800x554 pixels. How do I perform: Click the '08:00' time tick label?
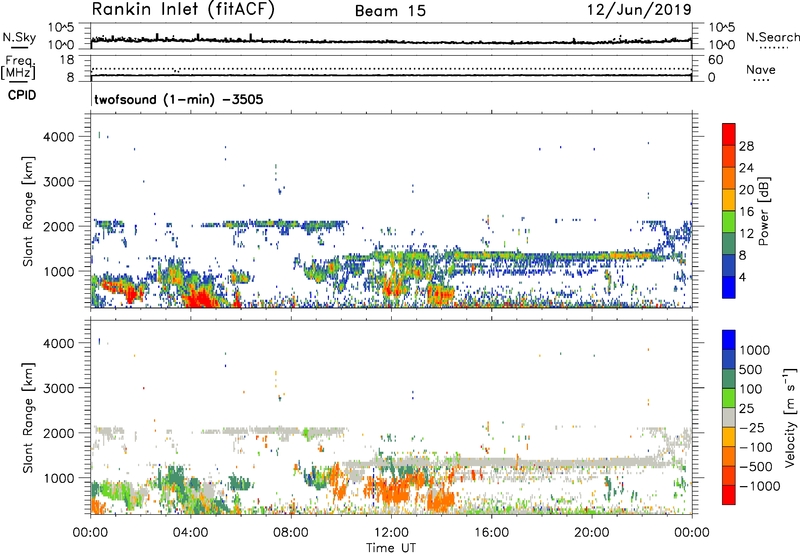(291, 533)
